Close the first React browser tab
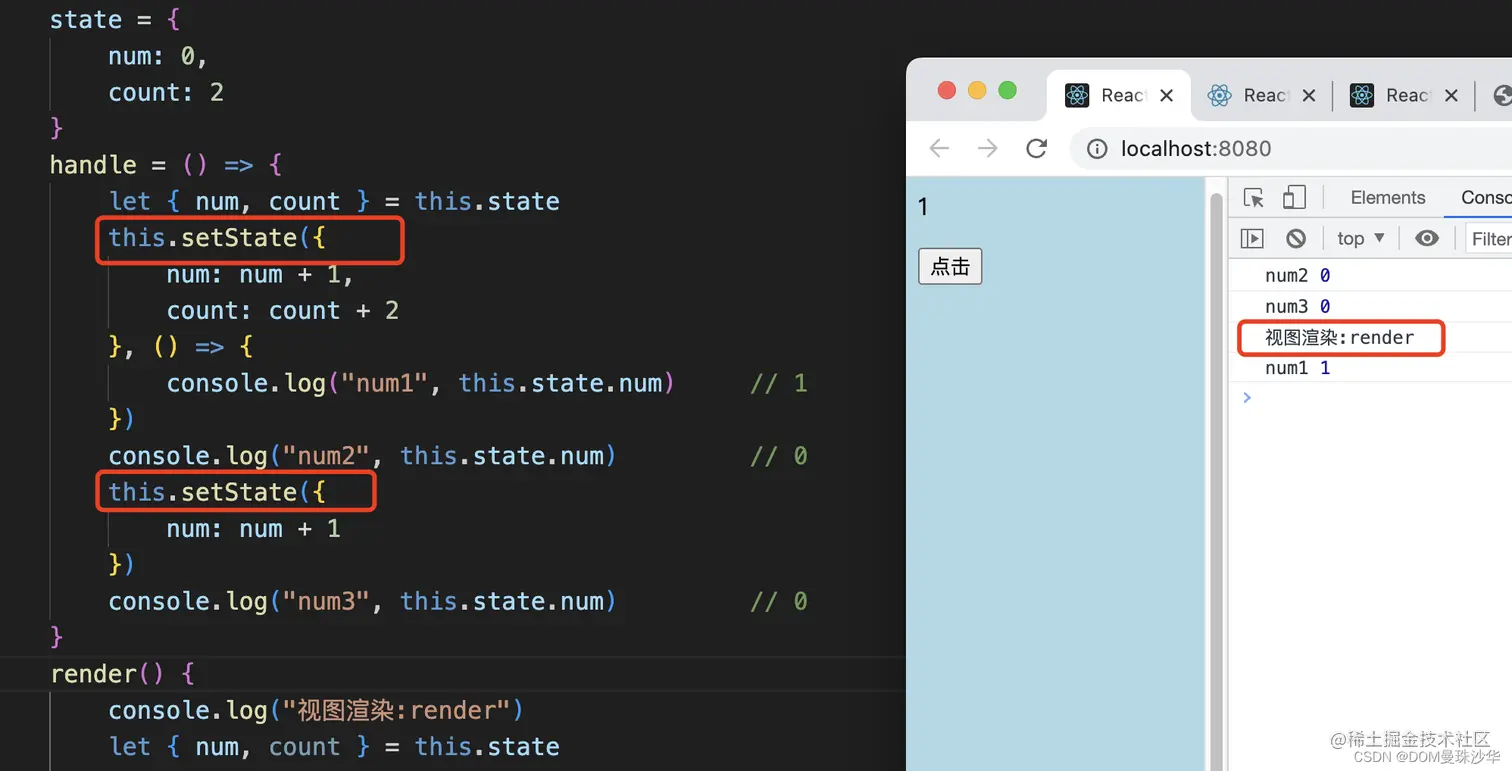Screen dimensions: 1512x771 point(1166,96)
